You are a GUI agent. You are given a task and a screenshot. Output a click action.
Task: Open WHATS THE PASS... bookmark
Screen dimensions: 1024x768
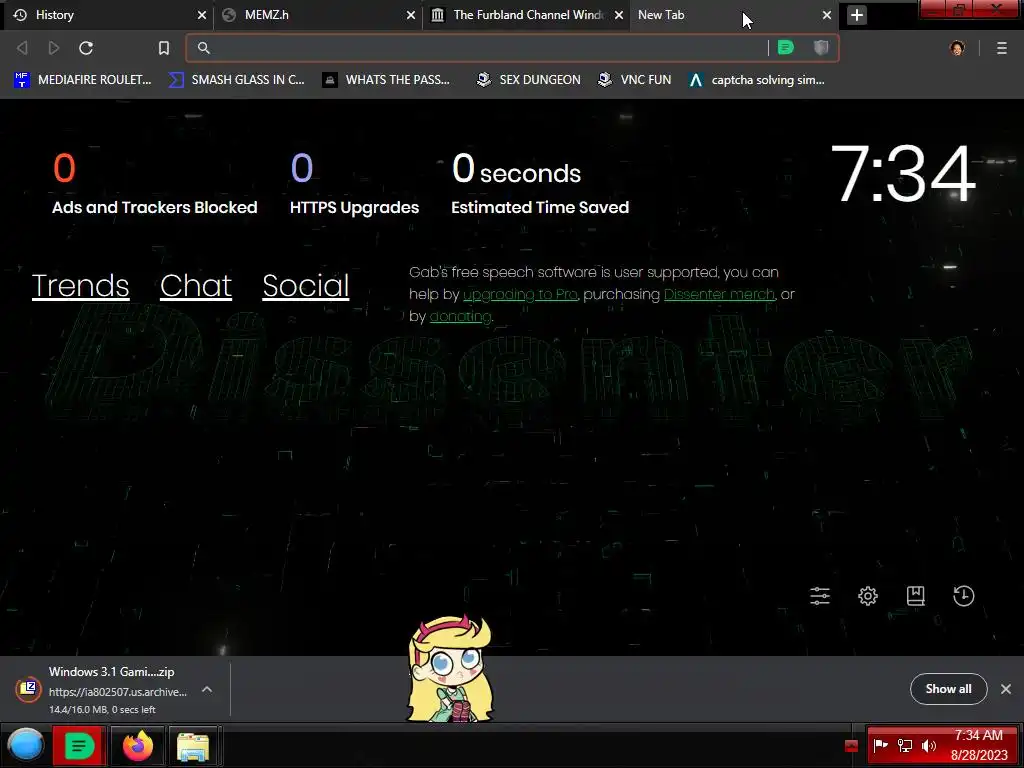pos(386,80)
